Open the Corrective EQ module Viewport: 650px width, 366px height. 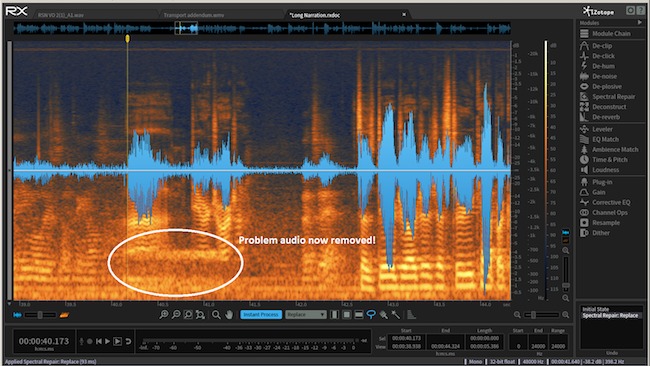coord(611,202)
